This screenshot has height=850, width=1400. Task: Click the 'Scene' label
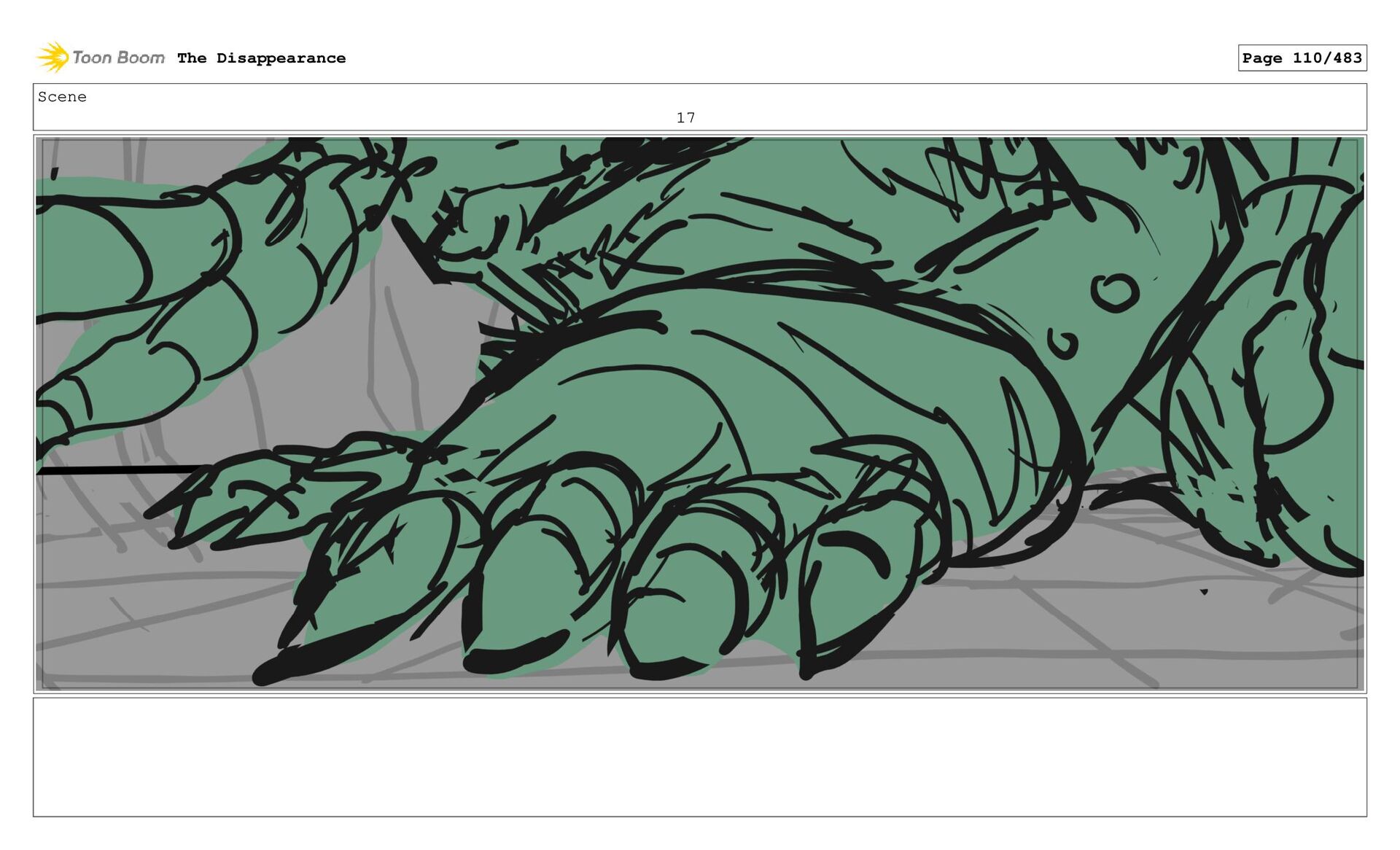62,97
